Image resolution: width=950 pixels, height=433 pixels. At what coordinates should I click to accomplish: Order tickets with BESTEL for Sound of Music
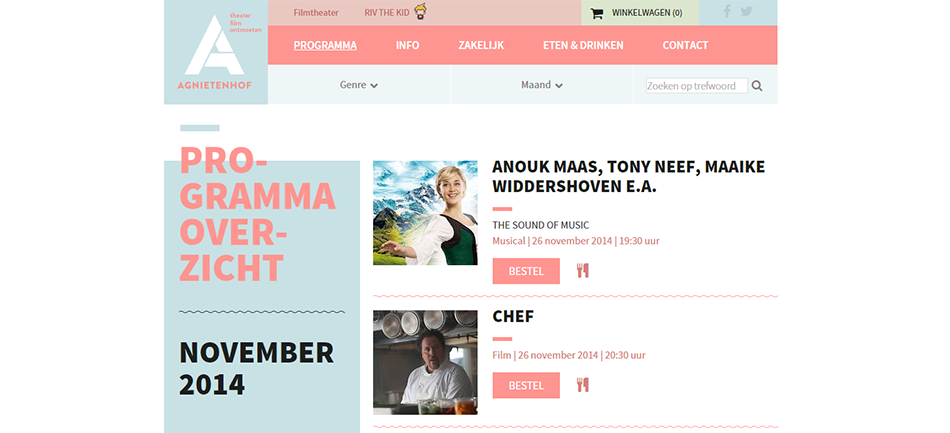tap(526, 271)
